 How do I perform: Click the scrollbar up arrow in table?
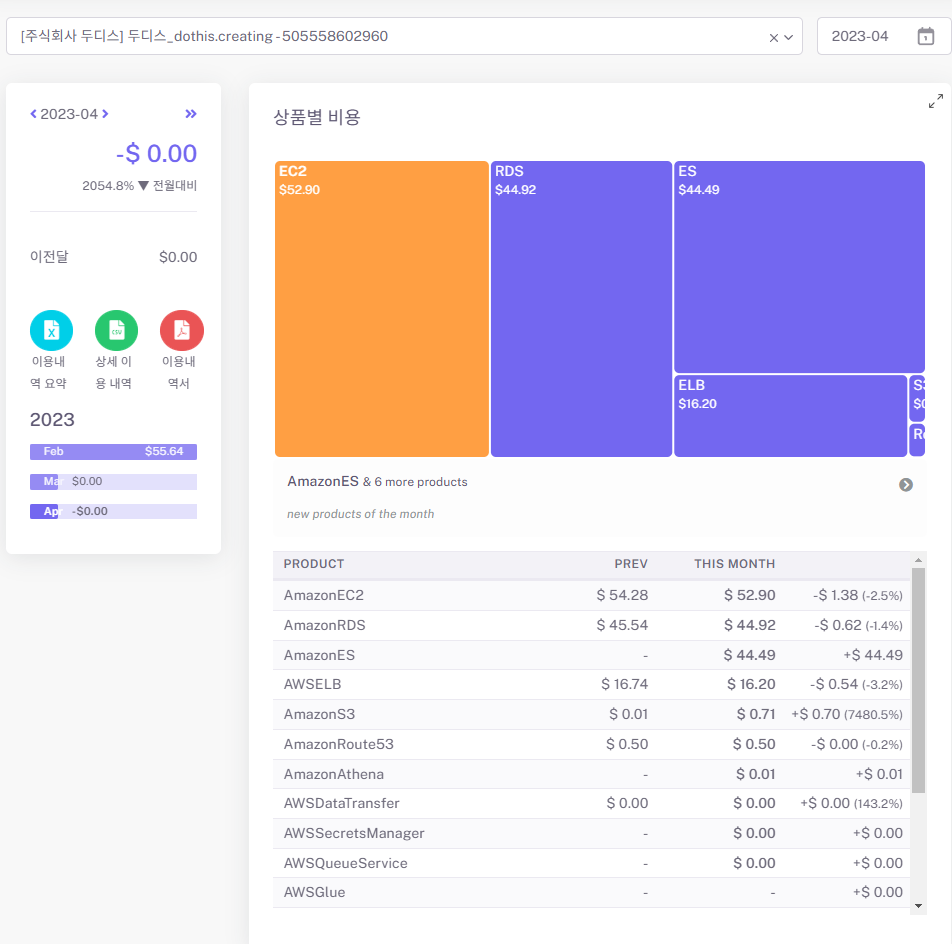click(918, 560)
